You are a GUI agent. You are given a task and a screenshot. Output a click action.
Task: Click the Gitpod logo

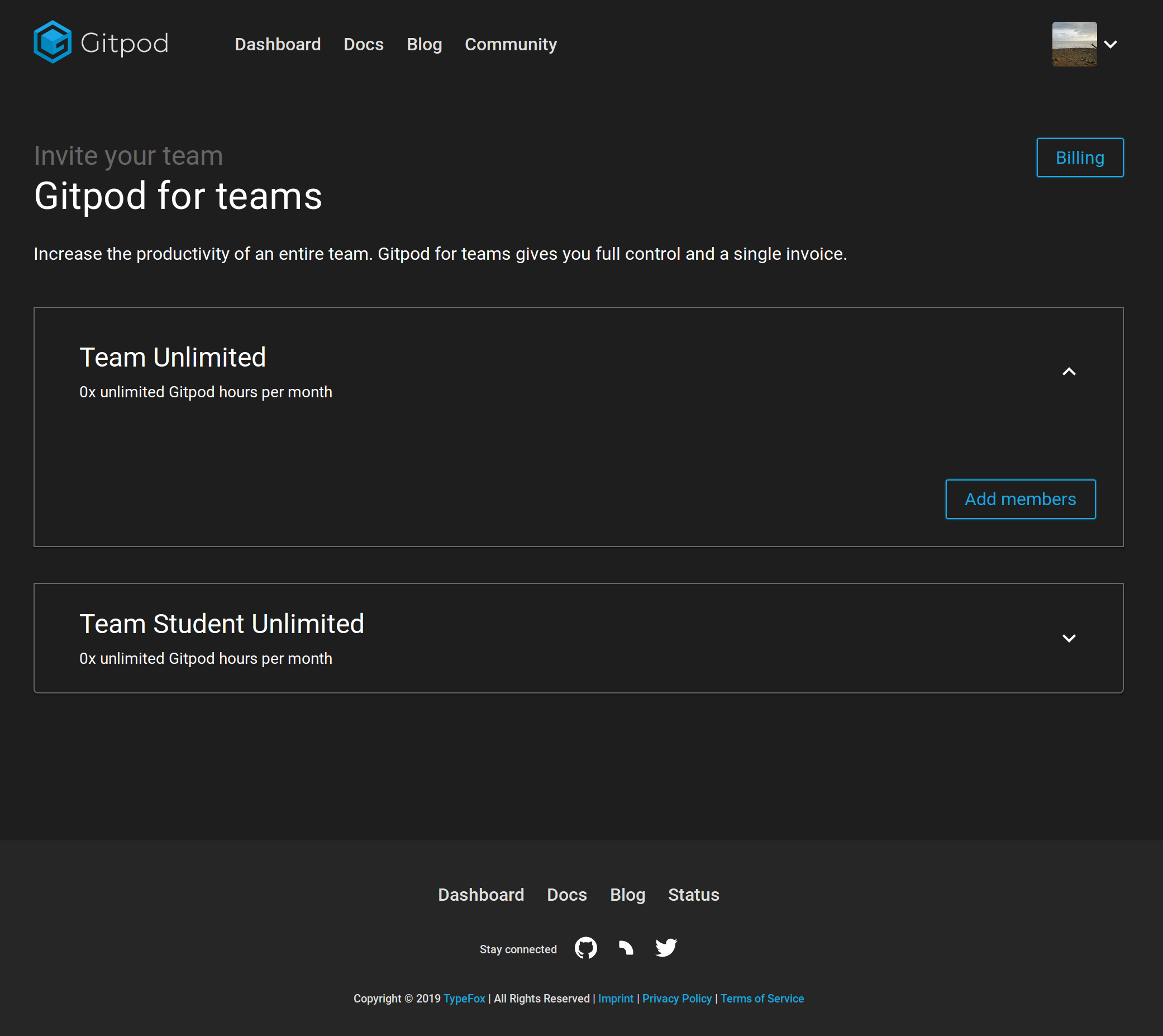point(100,42)
